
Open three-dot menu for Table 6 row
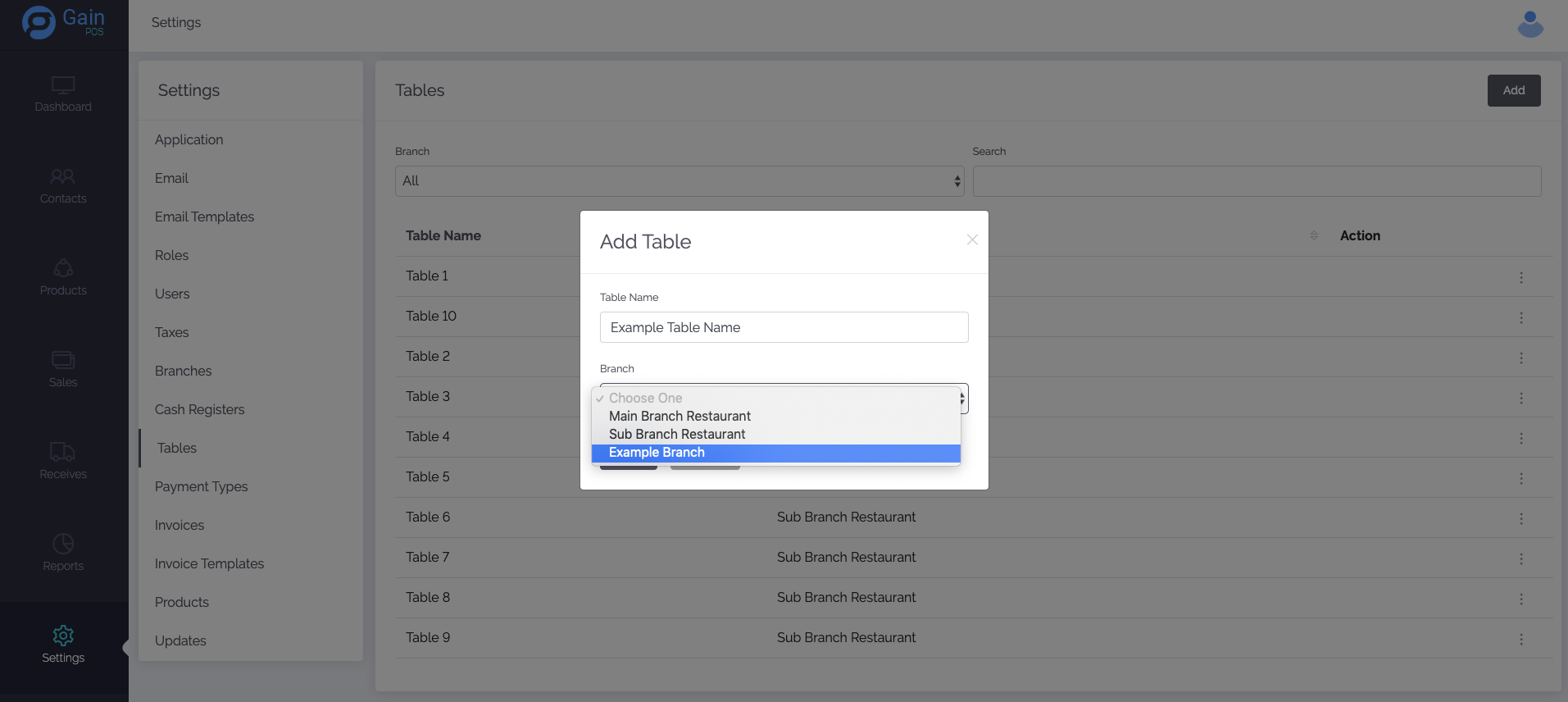[x=1521, y=518]
